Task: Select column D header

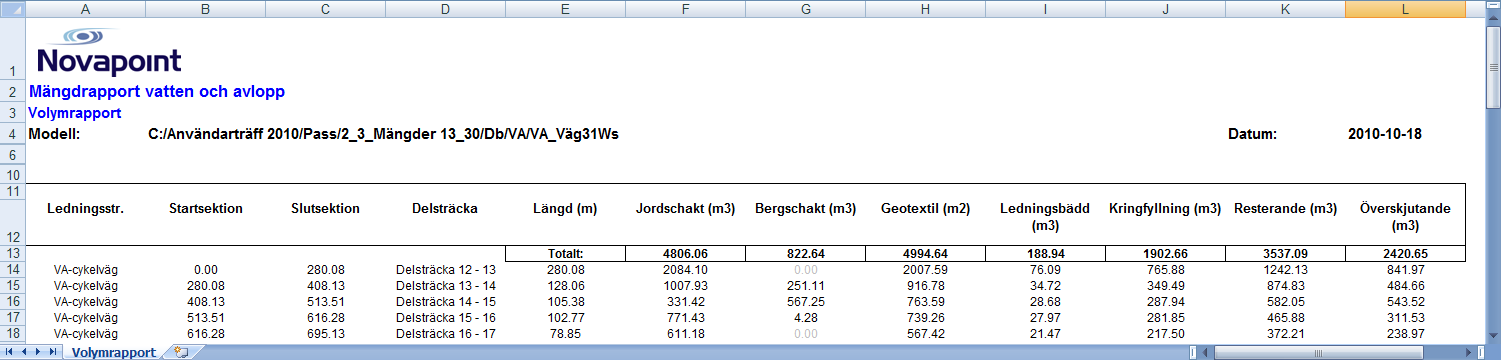Action: tap(445, 9)
